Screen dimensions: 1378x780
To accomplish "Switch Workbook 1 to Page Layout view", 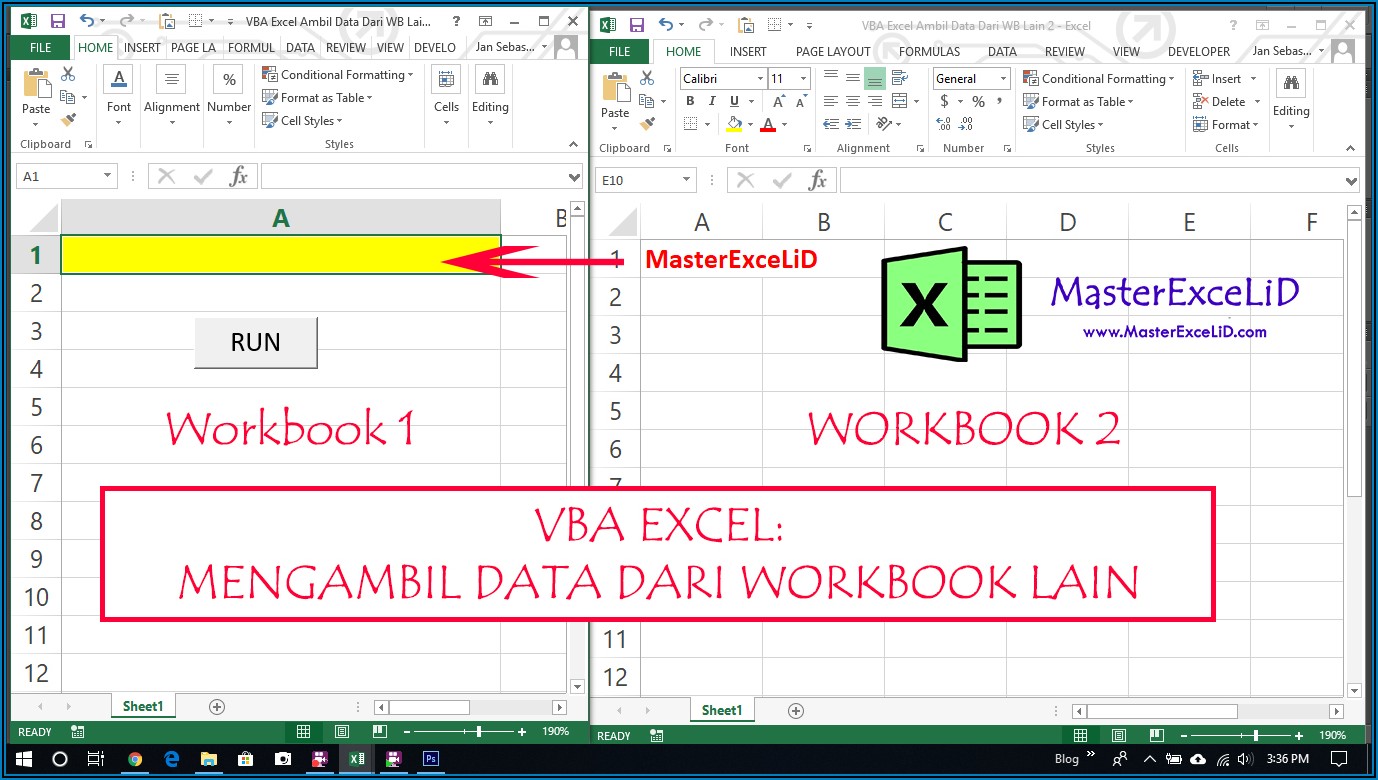I will tap(341, 732).
